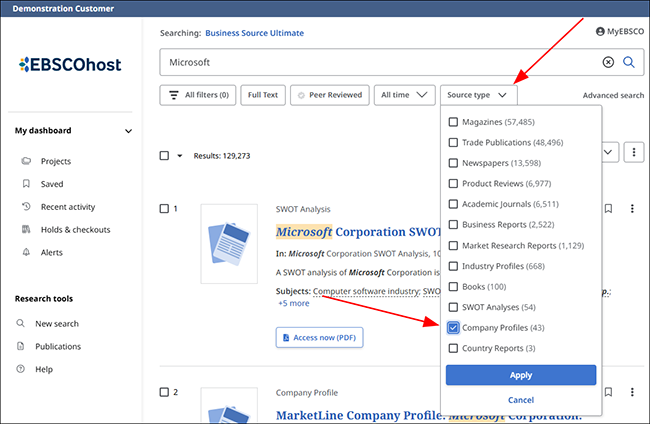Check Books source type
650x424 pixels.
[x=454, y=287]
